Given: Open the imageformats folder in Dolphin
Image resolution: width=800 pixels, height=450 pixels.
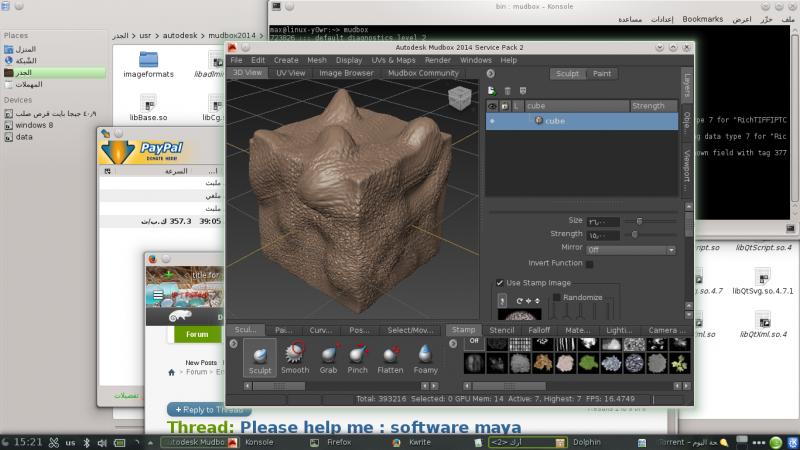Looking at the screenshot, I should point(148,64).
